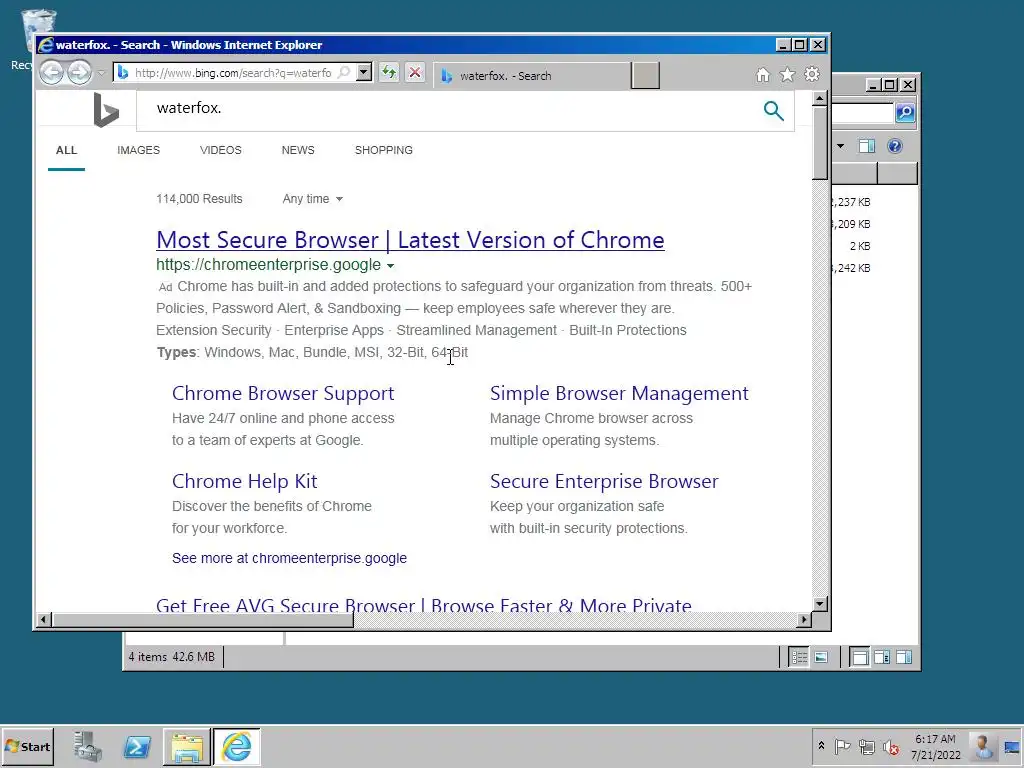The image size is (1024, 768).
Task: Expand the address bar autocomplete dropdown
Action: (x=364, y=72)
